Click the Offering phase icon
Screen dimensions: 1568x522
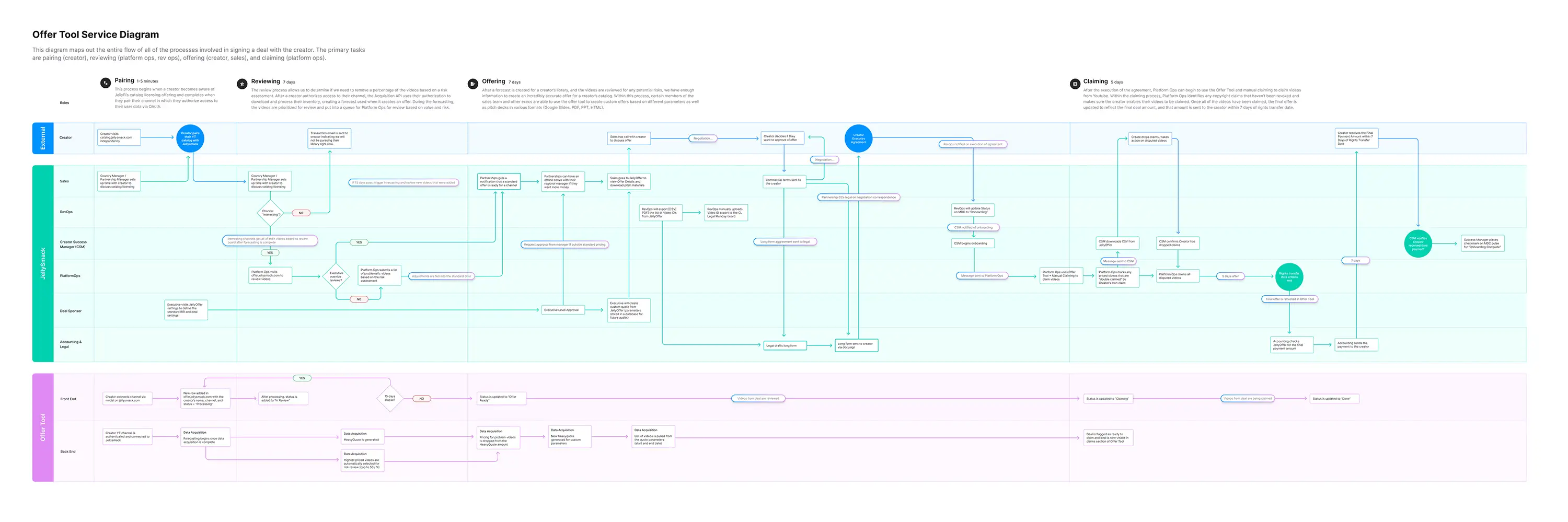pyautogui.click(x=472, y=84)
